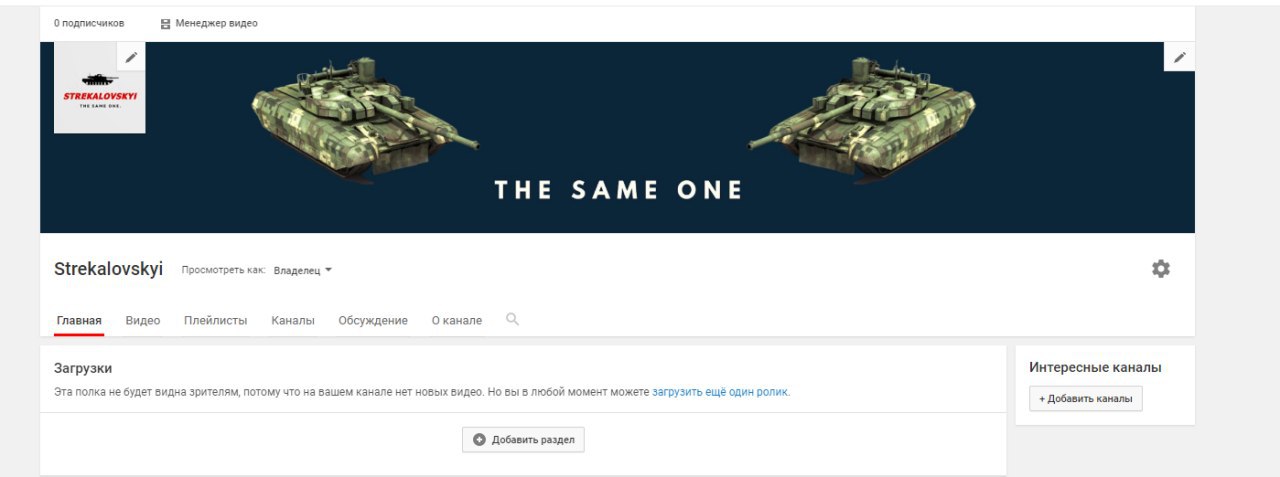Click the pencil icon on the channel avatar

tap(131, 57)
